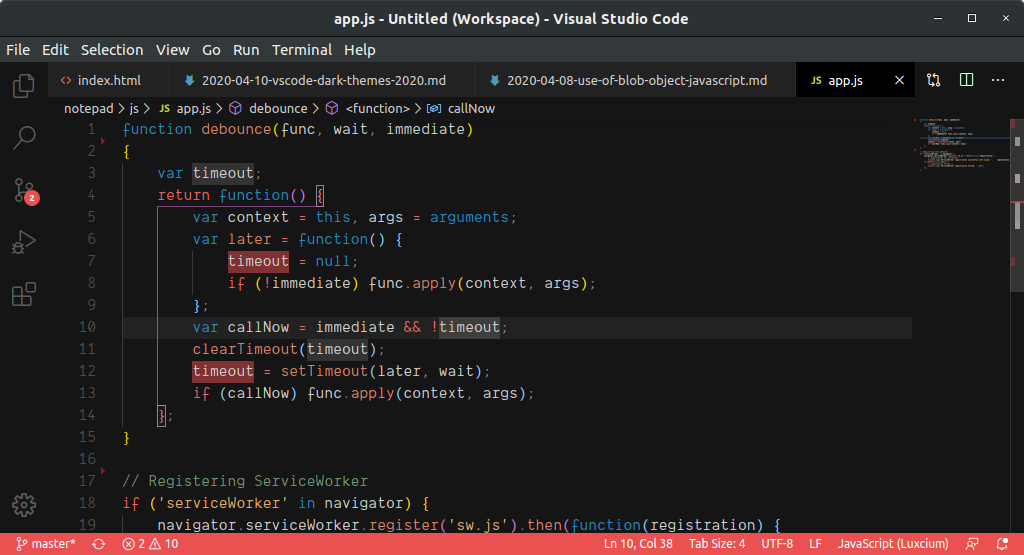
Task: Change indentation via Tab Size: 4
Action: (x=716, y=544)
